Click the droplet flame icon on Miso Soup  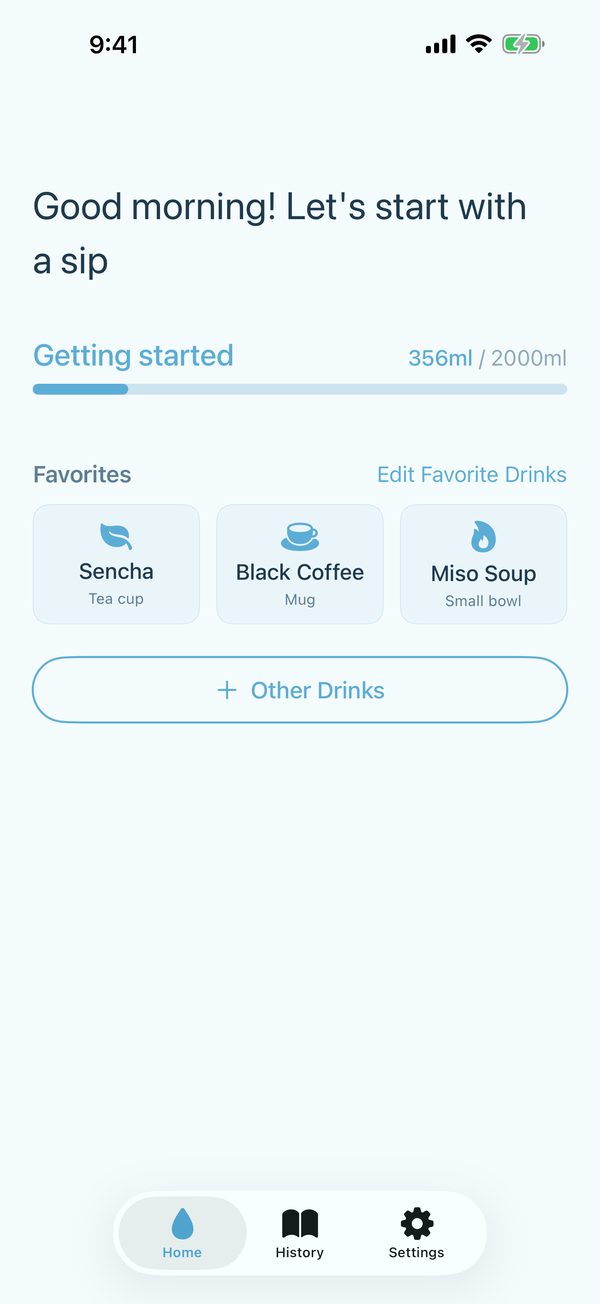pos(483,536)
